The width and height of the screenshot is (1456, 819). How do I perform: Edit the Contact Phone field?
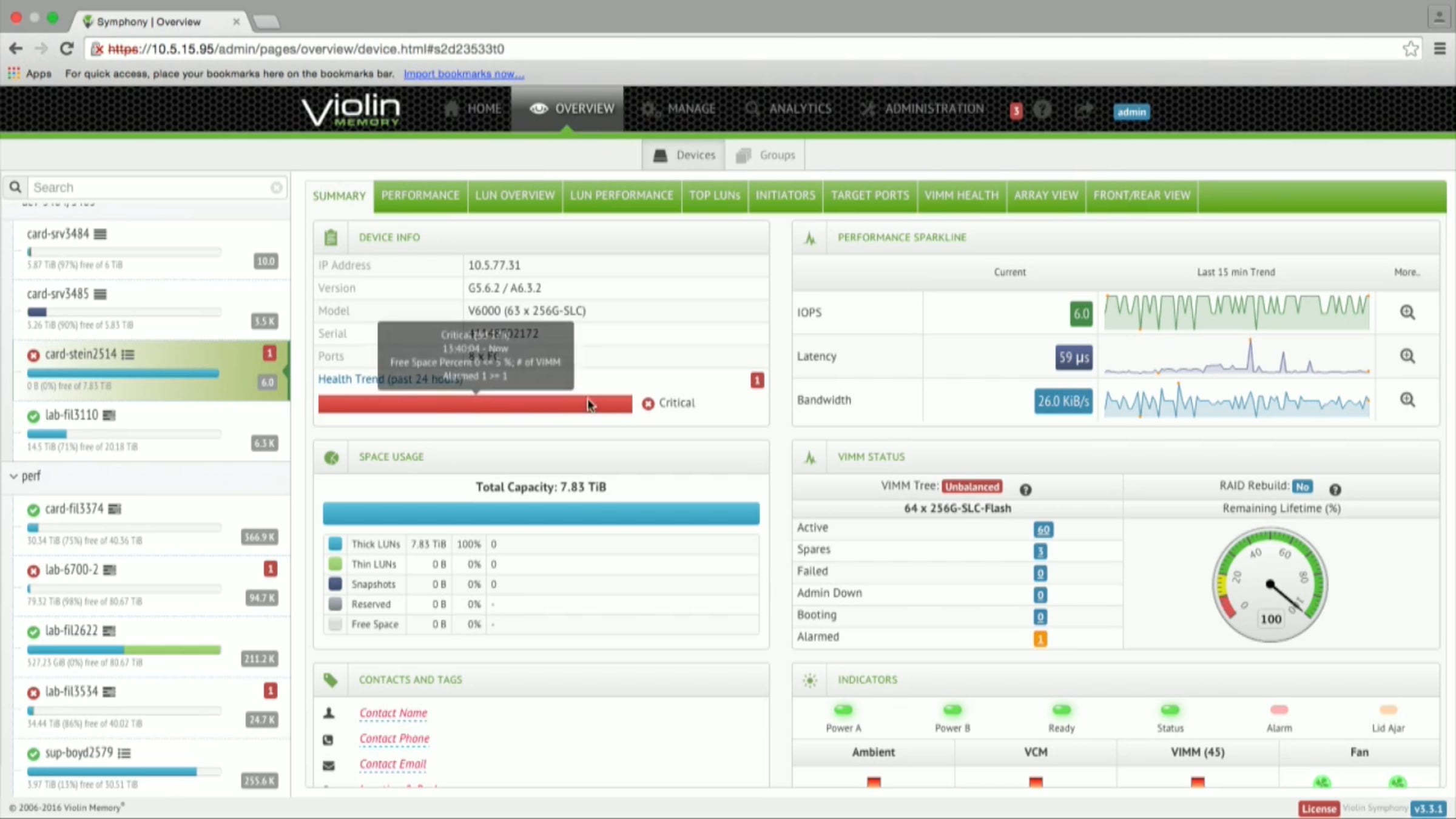coord(394,738)
